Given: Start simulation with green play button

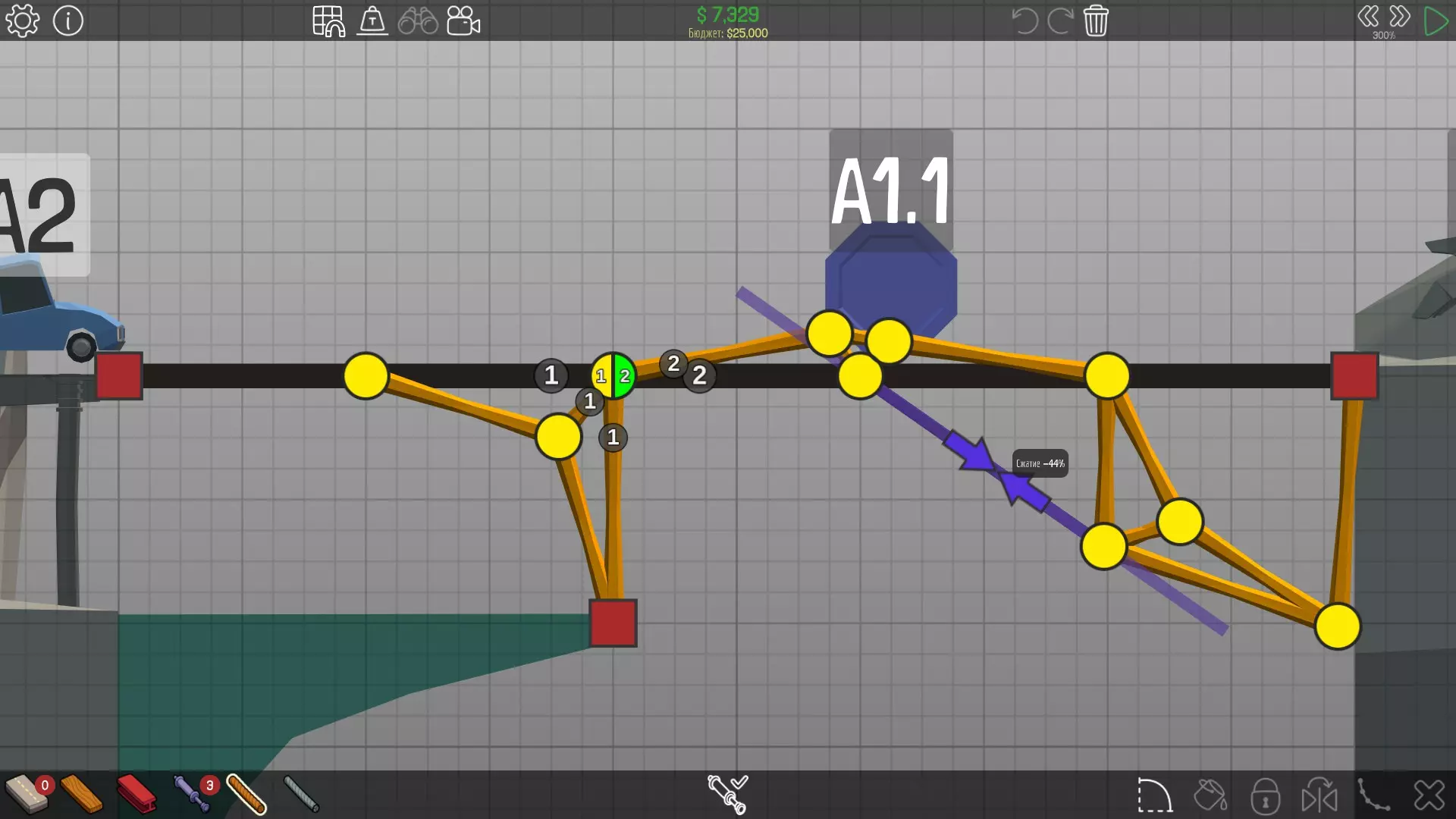Looking at the screenshot, I should pos(1435,20).
